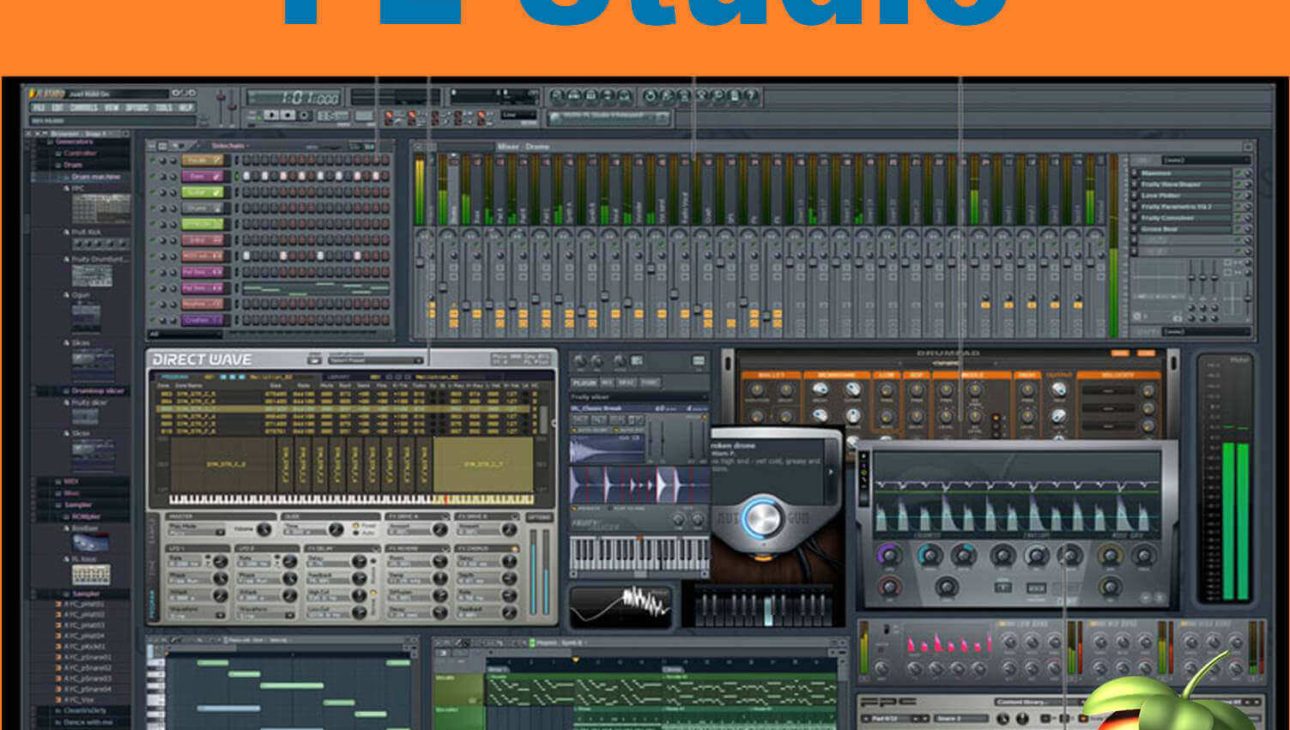Open slot menu arrow beside Maximus
Viewport: 1290px width, 730px height.
click(x=1134, y=173)
